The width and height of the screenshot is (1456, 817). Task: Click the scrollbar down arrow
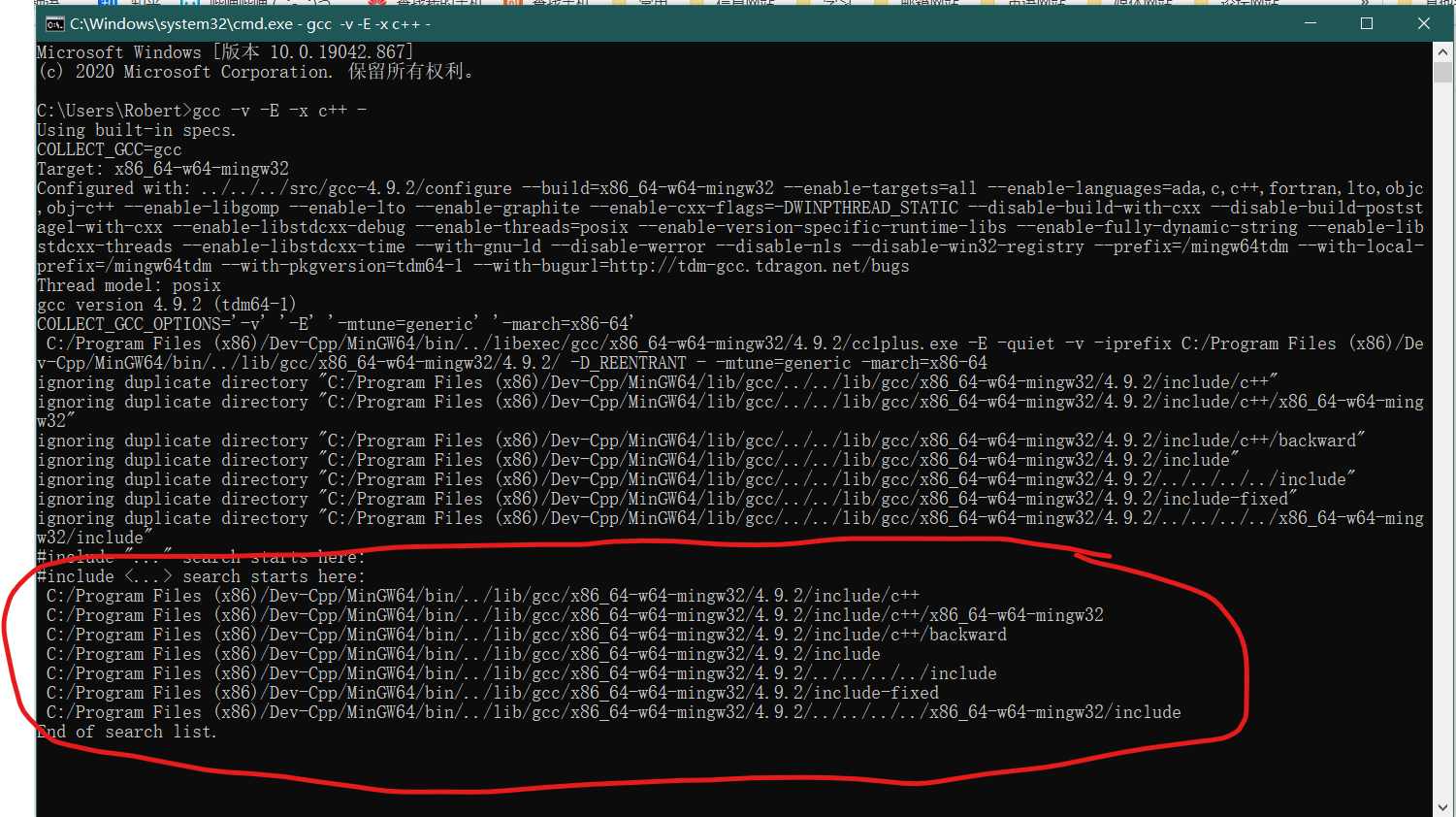tap(1442, 807)
